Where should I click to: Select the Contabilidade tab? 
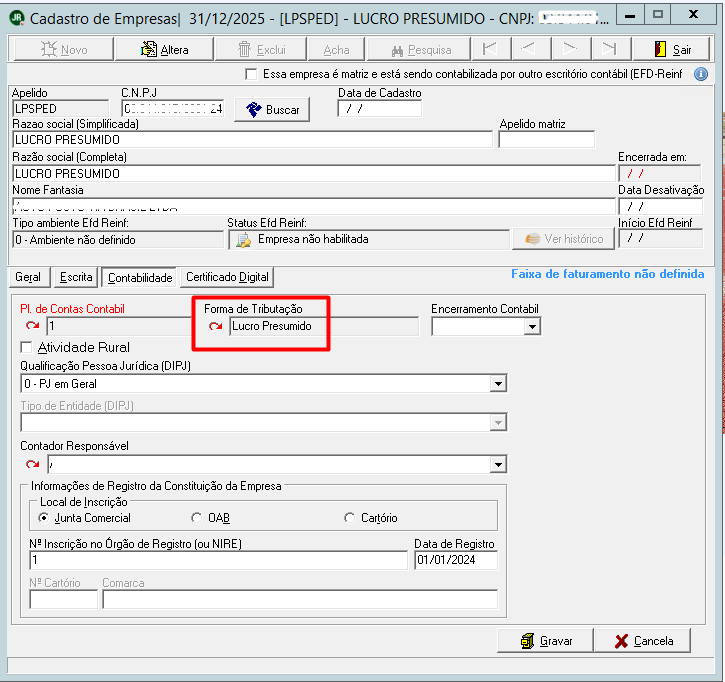click(x=140, y=277)
